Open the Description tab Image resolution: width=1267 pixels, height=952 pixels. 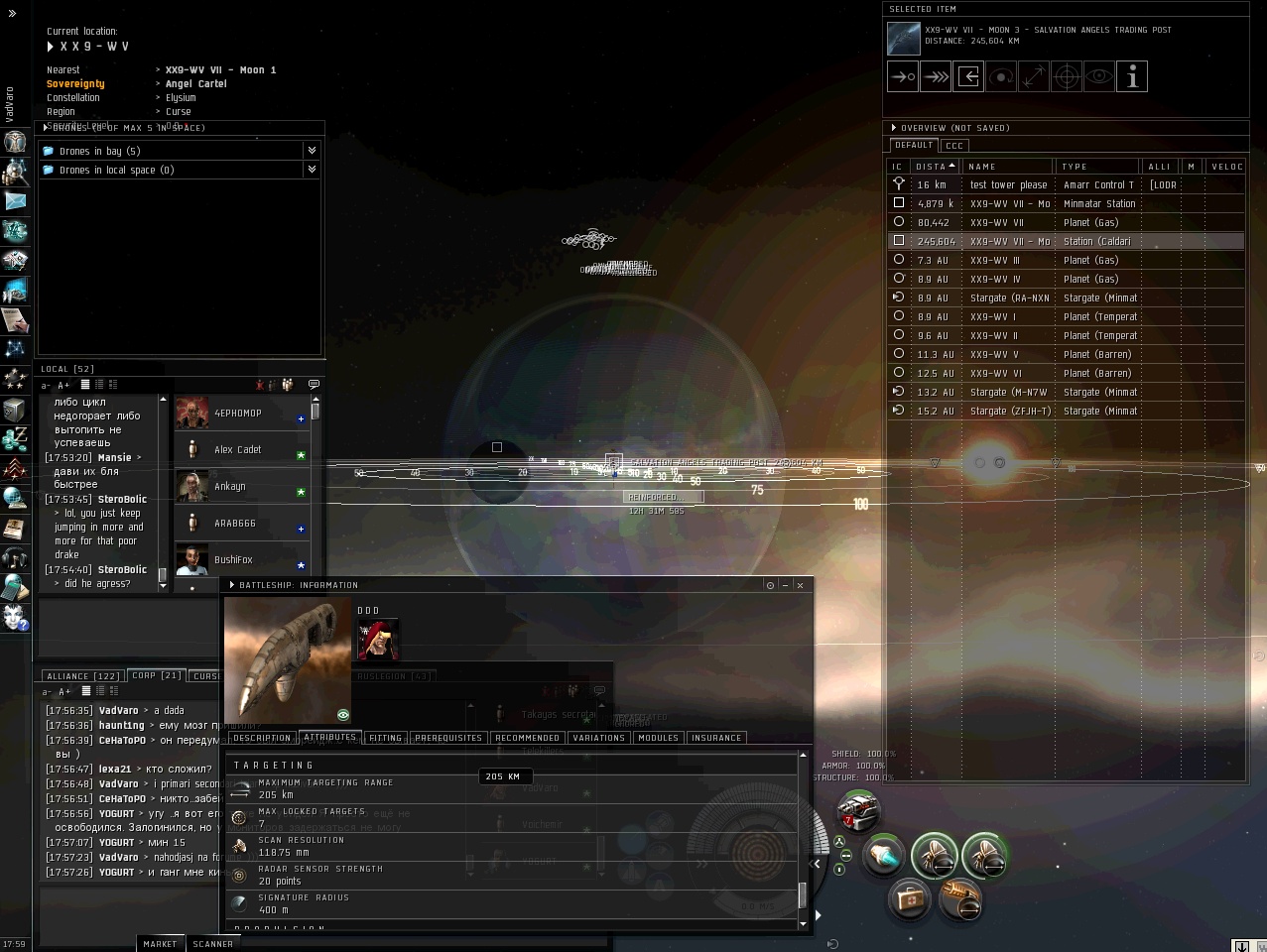point(262,738)
